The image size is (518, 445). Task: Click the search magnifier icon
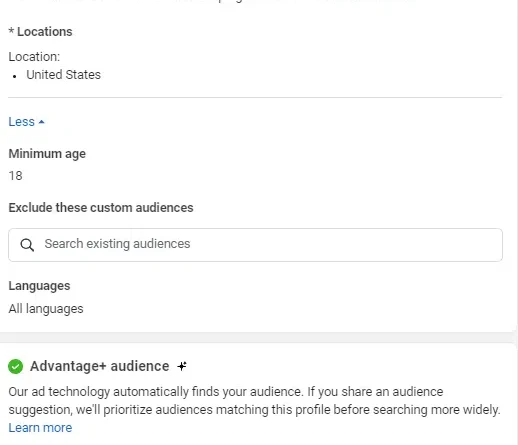[x=27, y=245]
